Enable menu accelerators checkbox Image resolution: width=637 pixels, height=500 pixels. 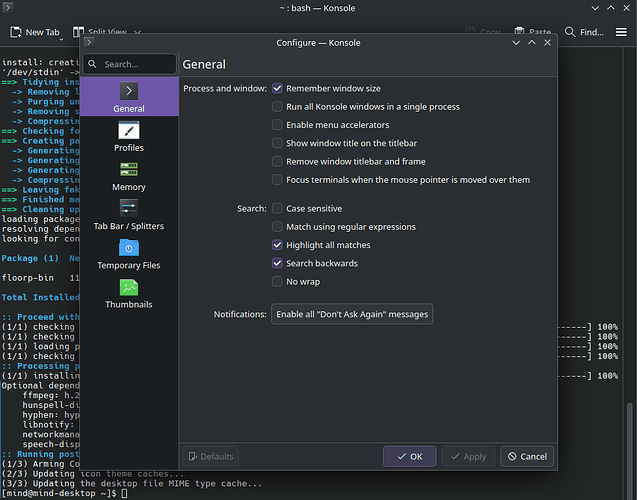(x=277, y=125)
